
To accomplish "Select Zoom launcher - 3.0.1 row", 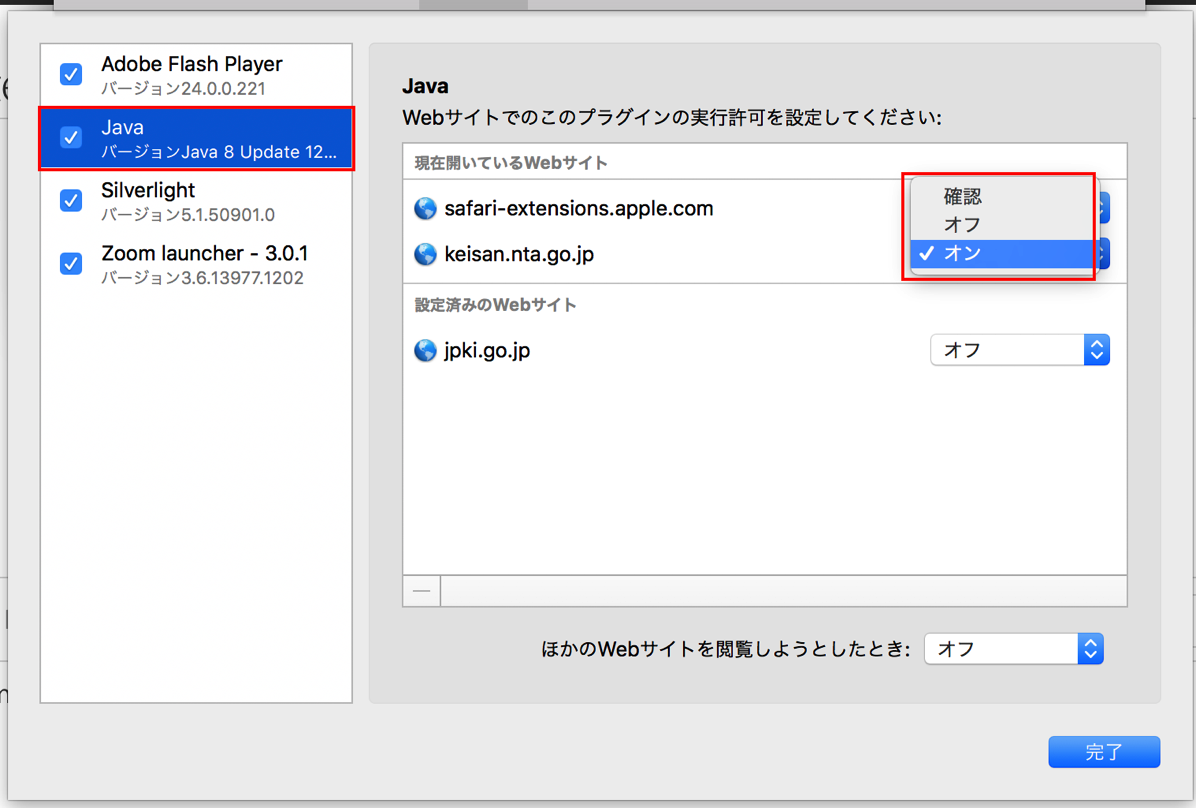I will [196, 265].
